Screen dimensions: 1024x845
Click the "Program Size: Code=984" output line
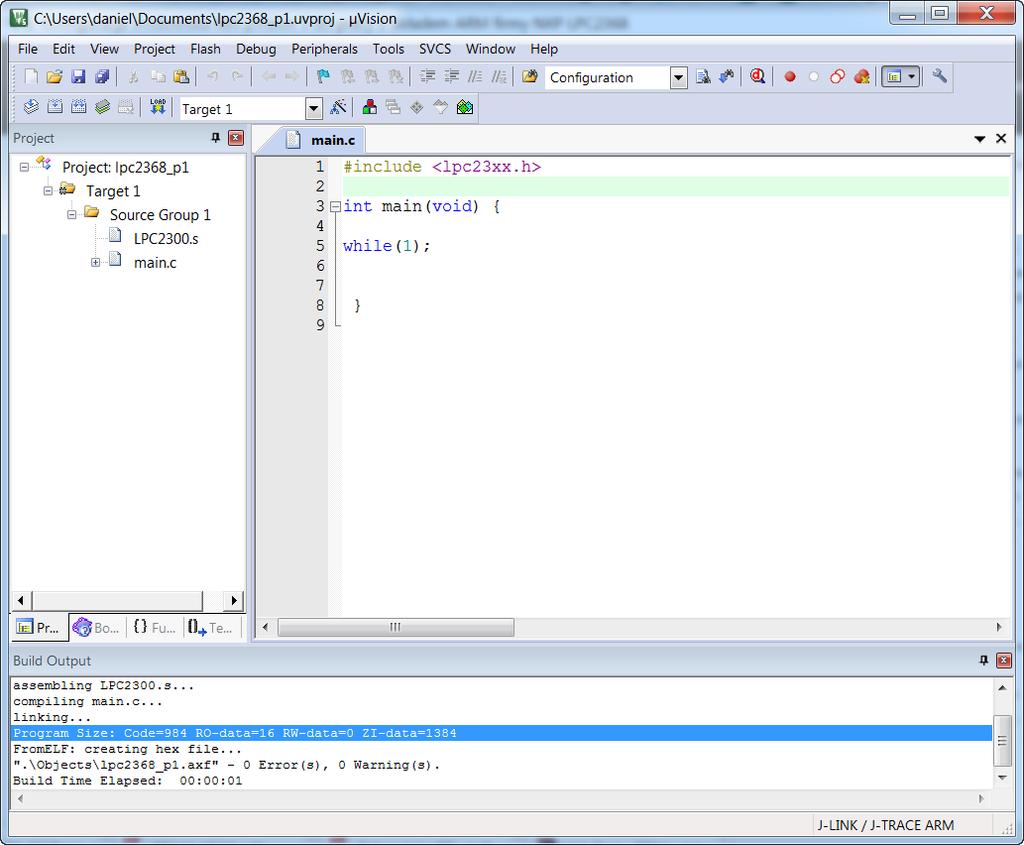[501, 733]
